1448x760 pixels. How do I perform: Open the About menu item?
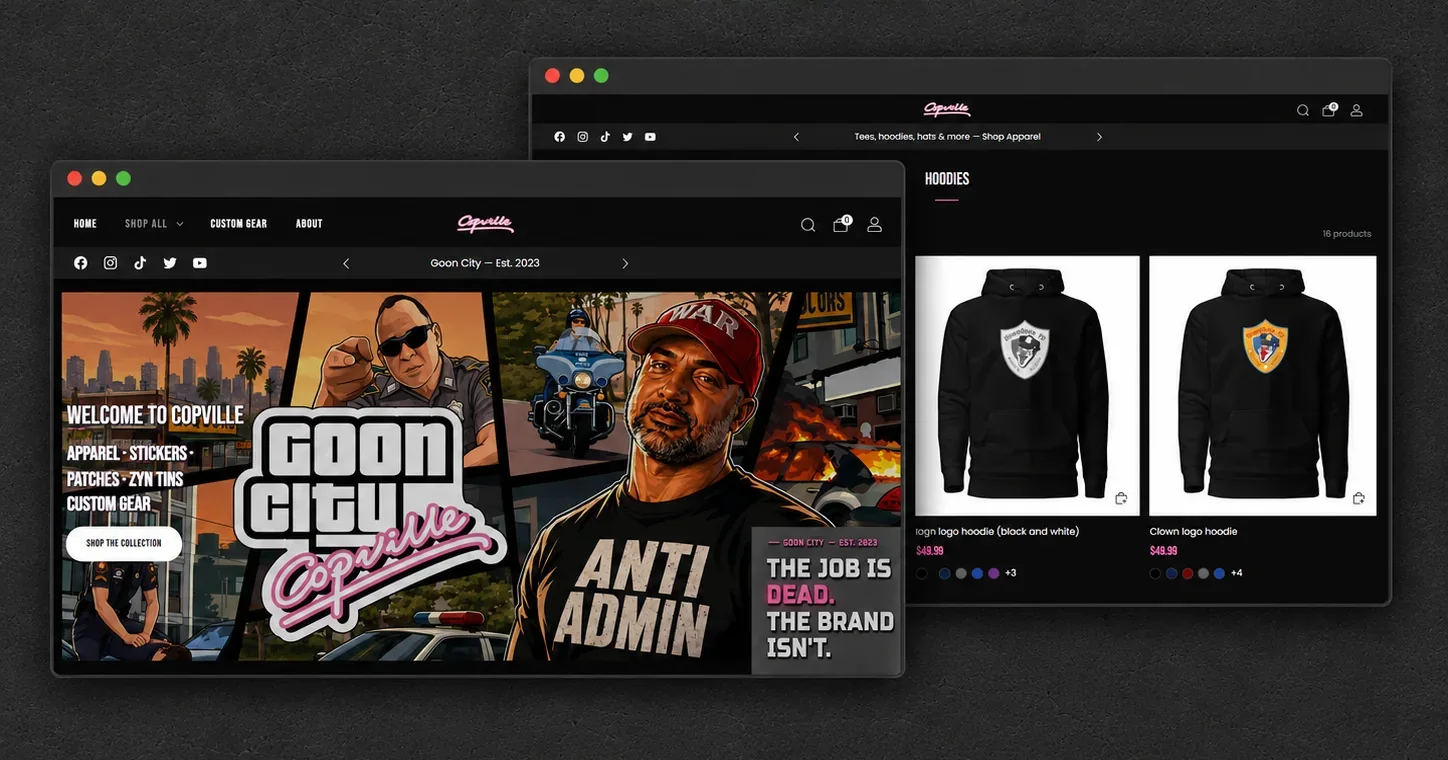(x=309, y=224)
